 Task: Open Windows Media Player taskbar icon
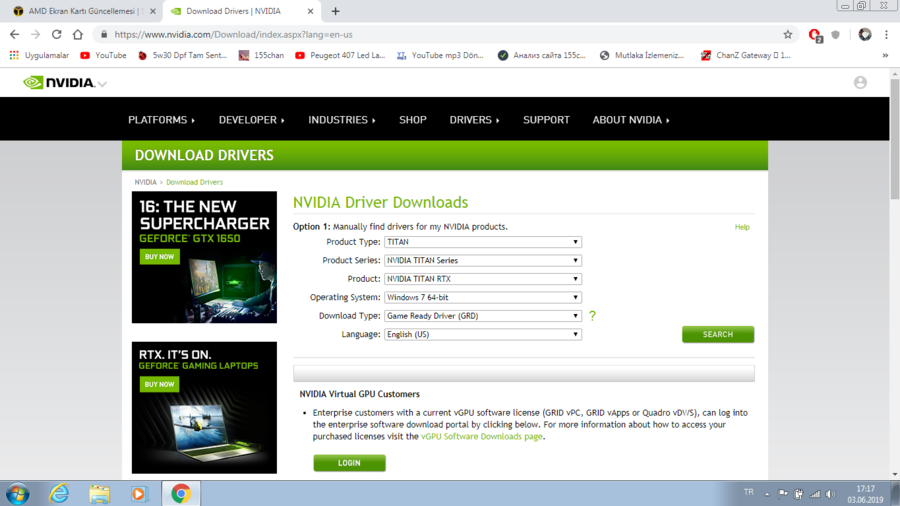click(139, 493)
